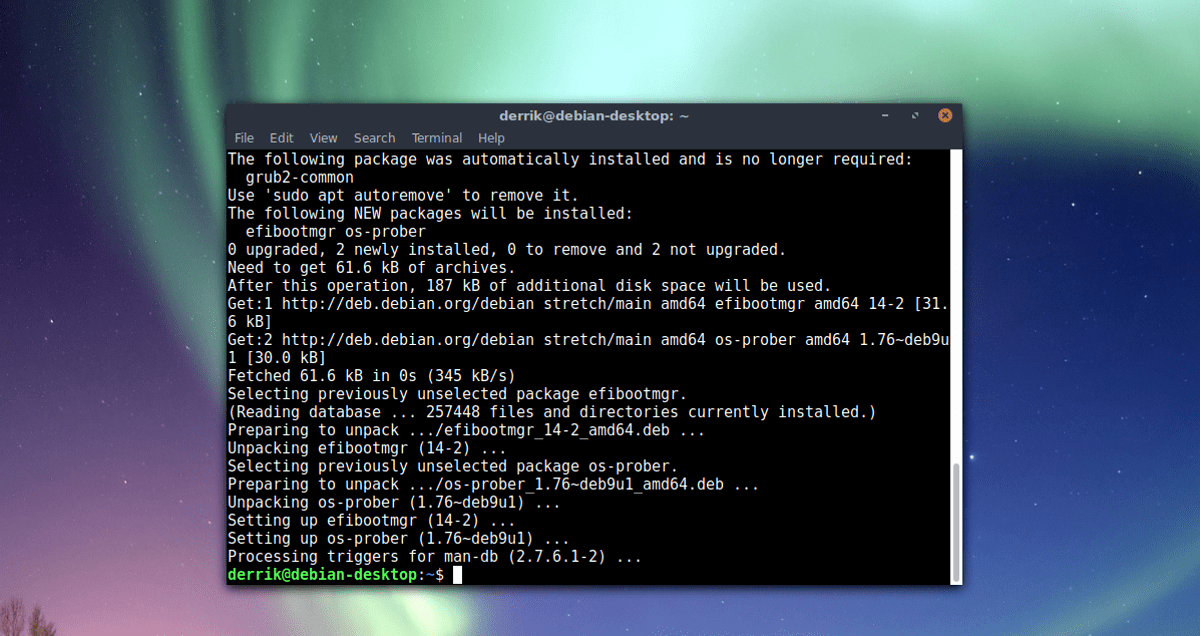Close the terminal window
The width and height of the screenshot is (1200, 636).
945,116
